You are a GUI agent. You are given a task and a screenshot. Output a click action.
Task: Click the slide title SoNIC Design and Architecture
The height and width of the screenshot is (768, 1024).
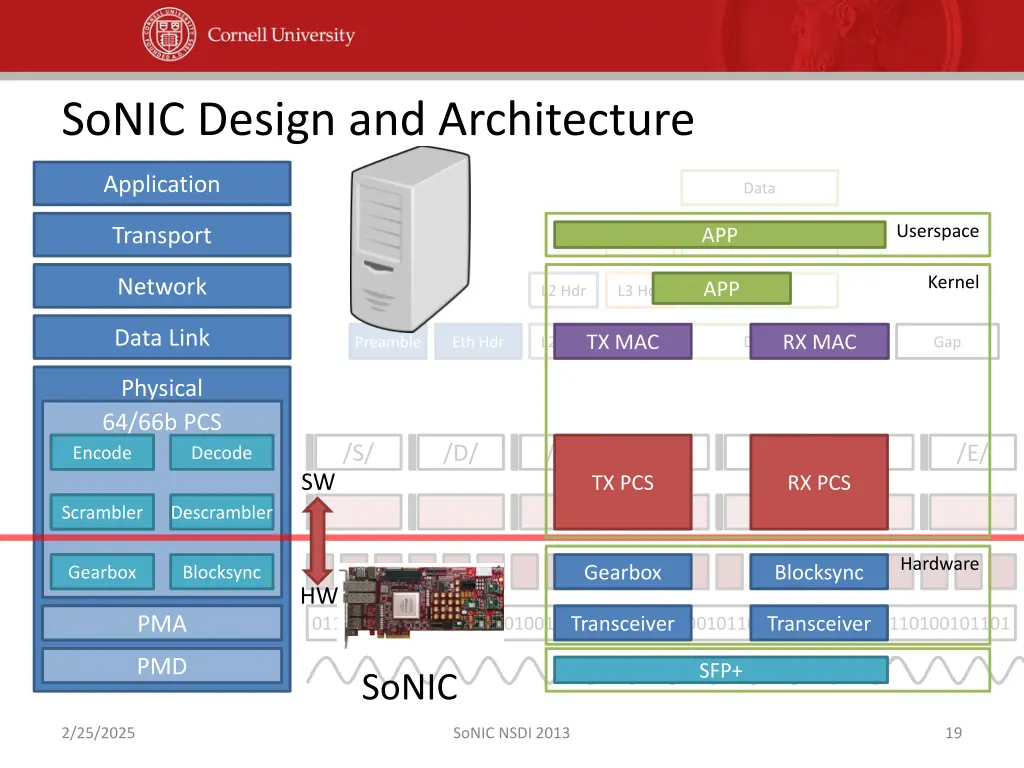coord(377,120)
